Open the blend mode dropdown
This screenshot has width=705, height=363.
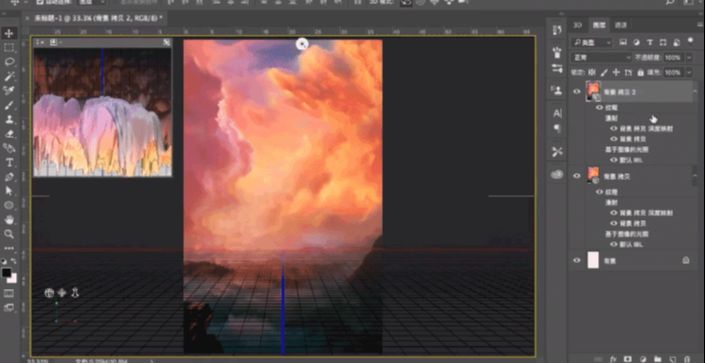(x=601, y=58)
